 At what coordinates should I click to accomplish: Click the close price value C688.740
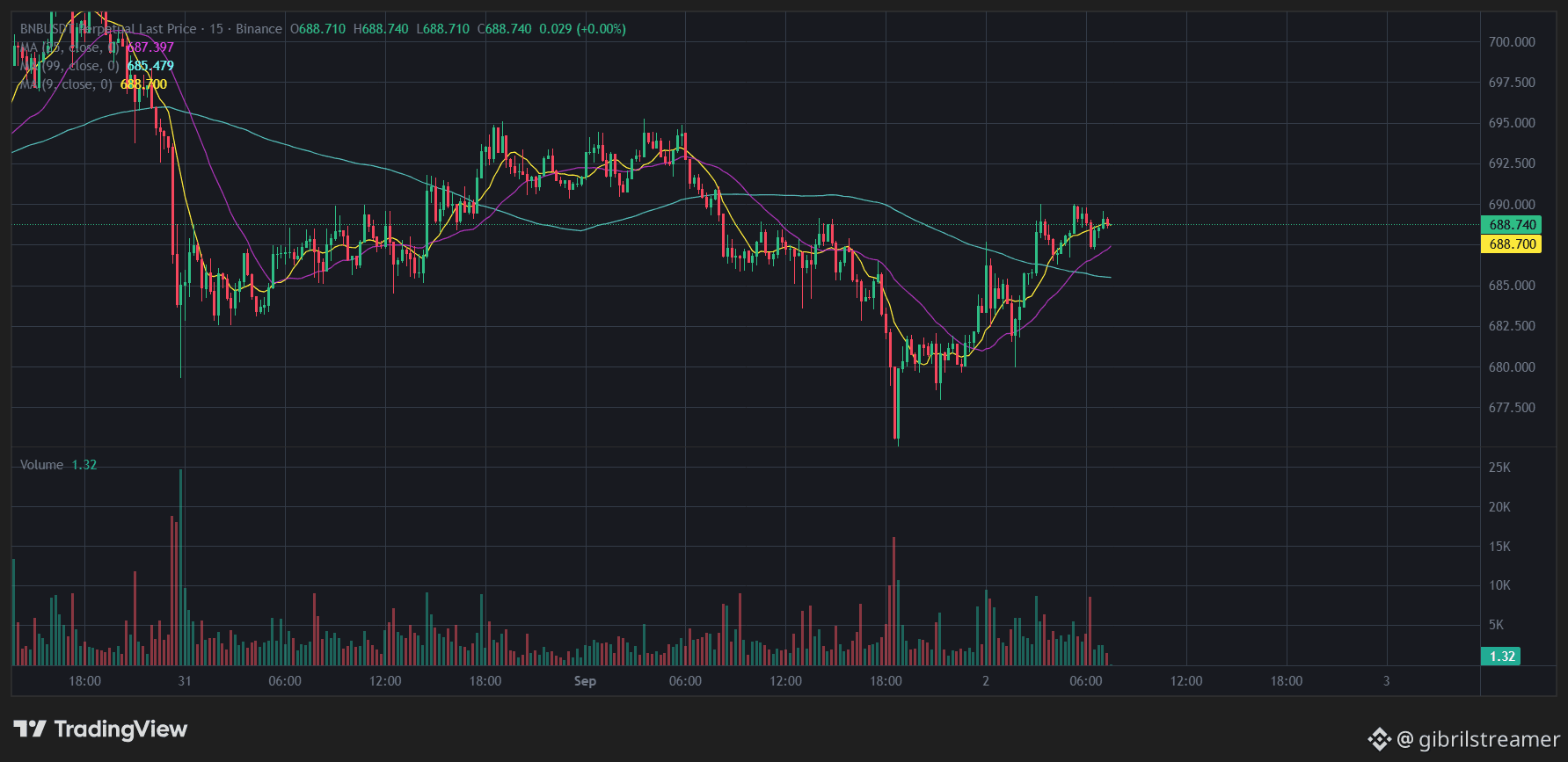click(x=505, y=29)
